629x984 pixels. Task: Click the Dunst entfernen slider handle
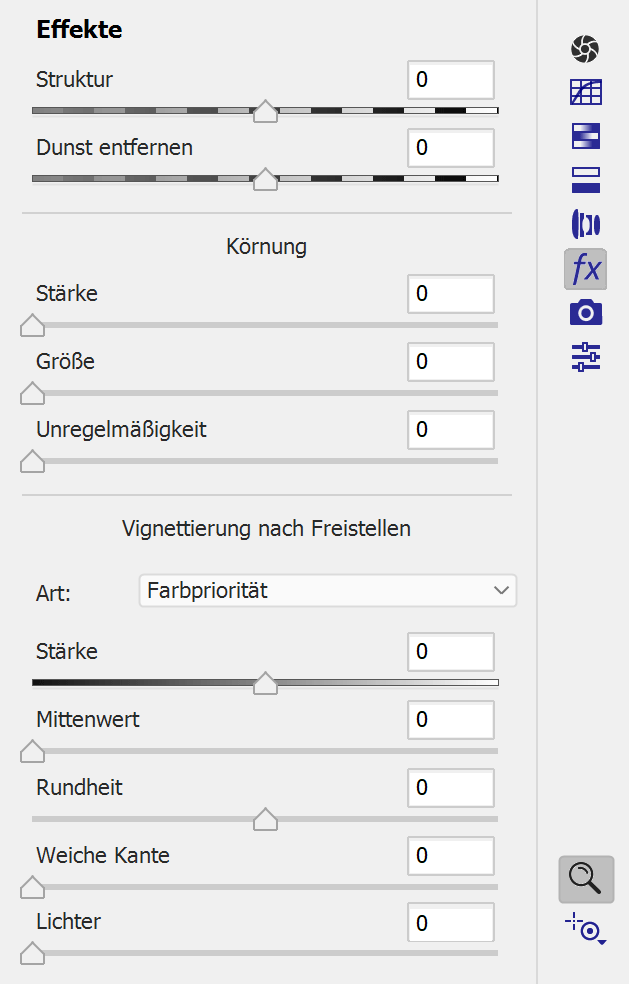click(x=265, y=179)
